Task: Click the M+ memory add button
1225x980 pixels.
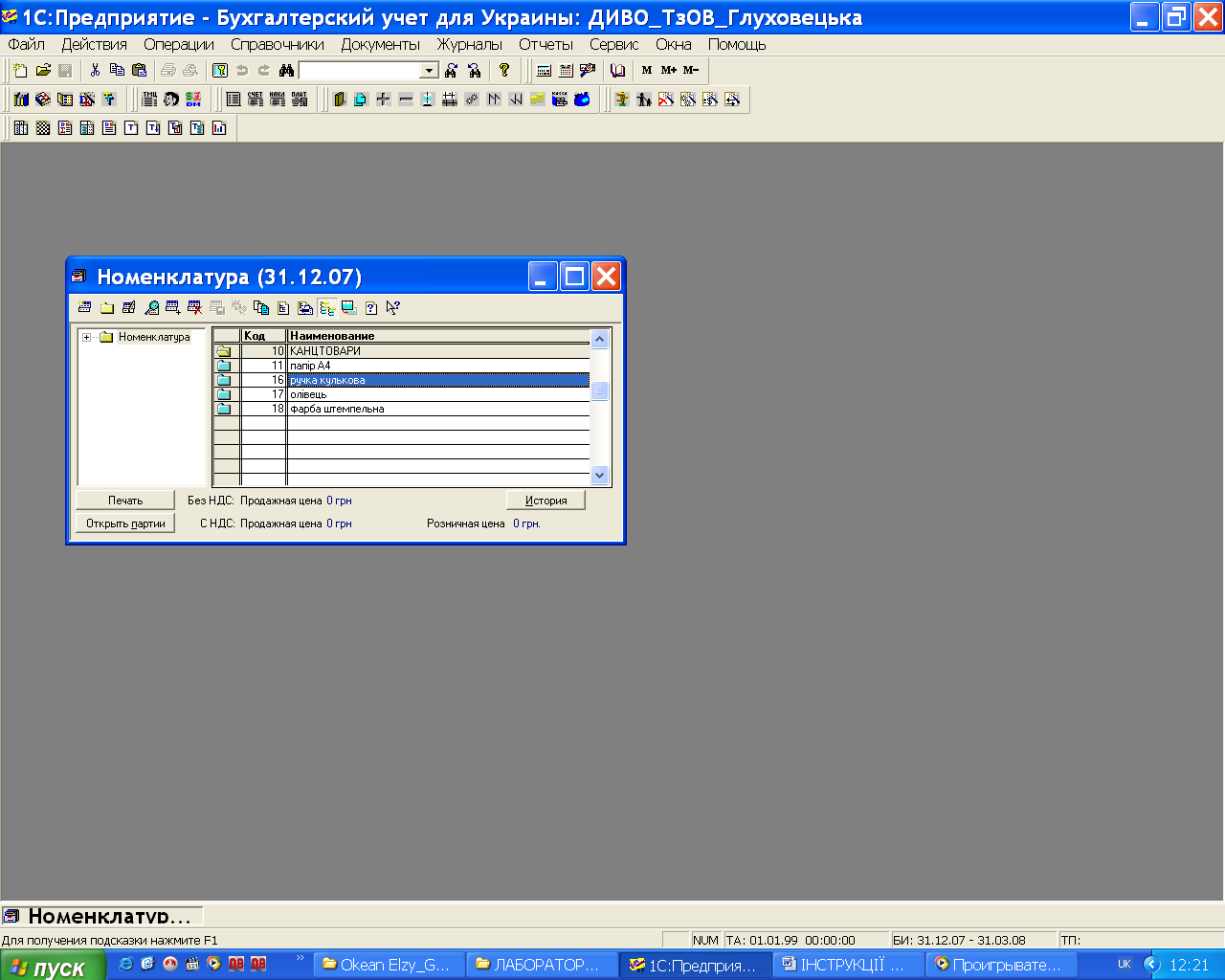Action: click(668, 70)
